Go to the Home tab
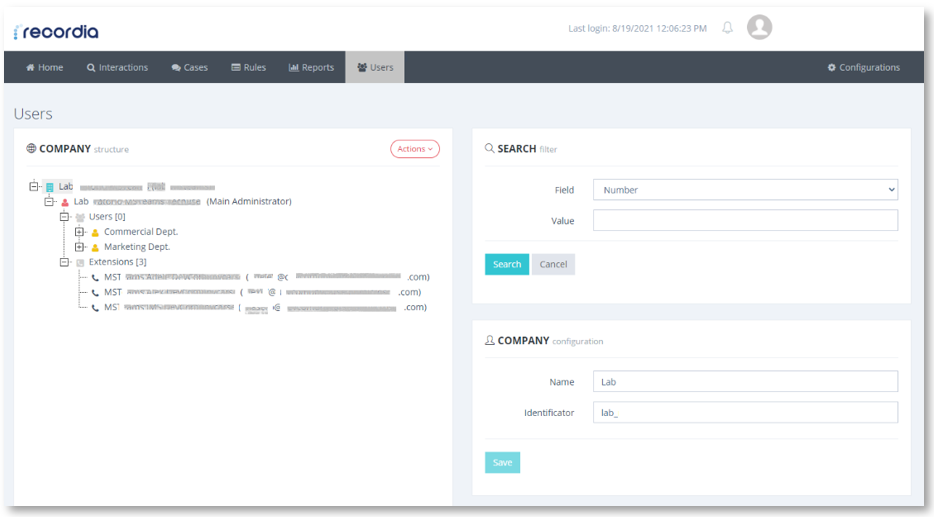 45,67
